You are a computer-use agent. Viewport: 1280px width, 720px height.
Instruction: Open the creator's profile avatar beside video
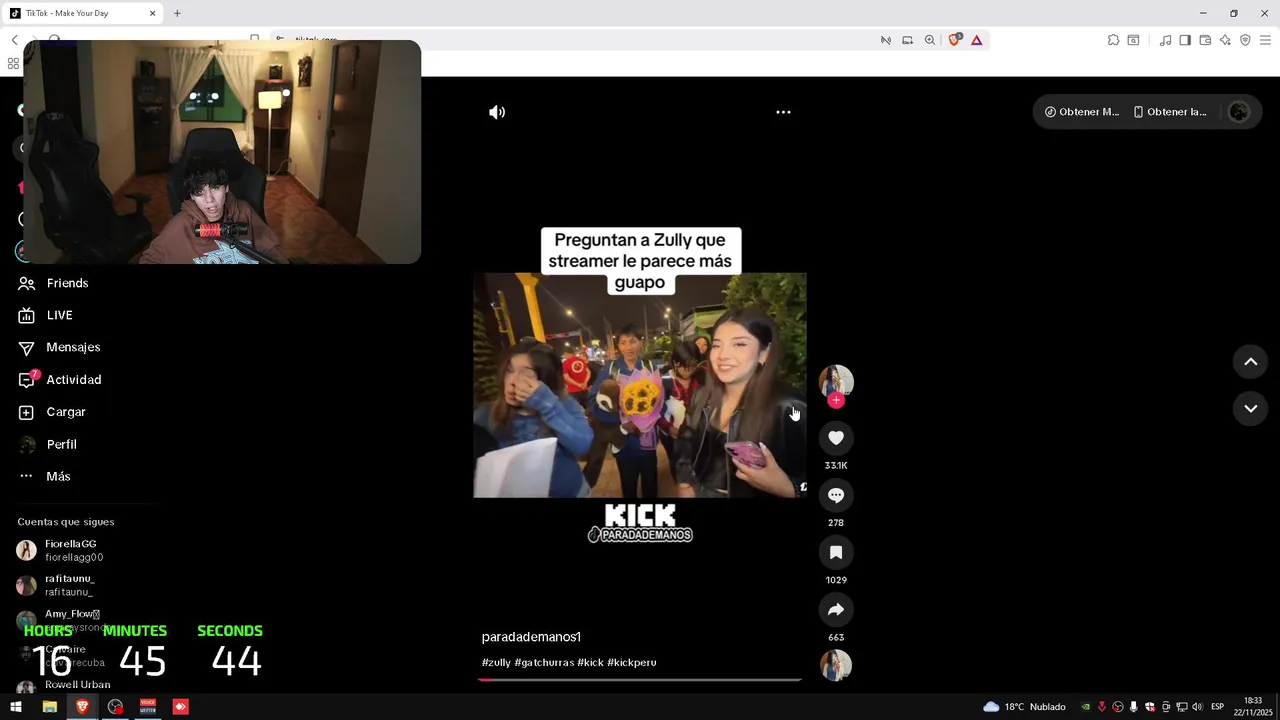(x=836, y=381)
